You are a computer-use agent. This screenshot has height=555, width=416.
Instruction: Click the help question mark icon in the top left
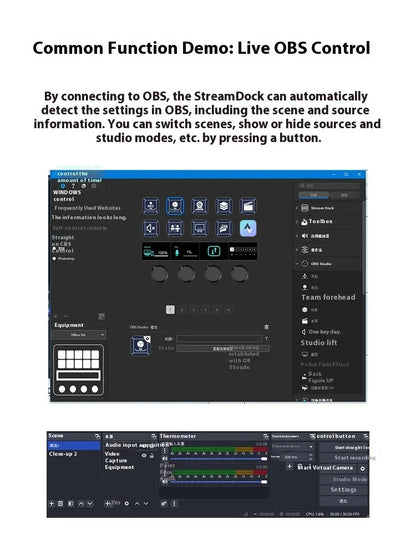point(73,185)
